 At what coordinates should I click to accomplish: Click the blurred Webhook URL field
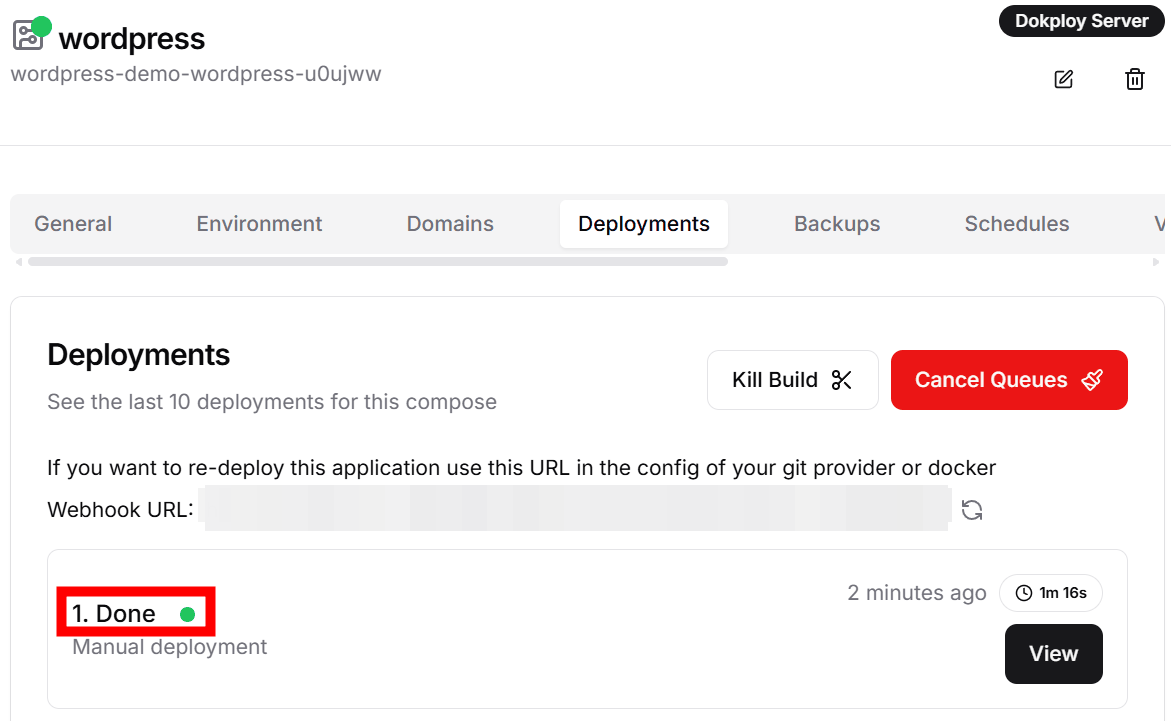575,509
